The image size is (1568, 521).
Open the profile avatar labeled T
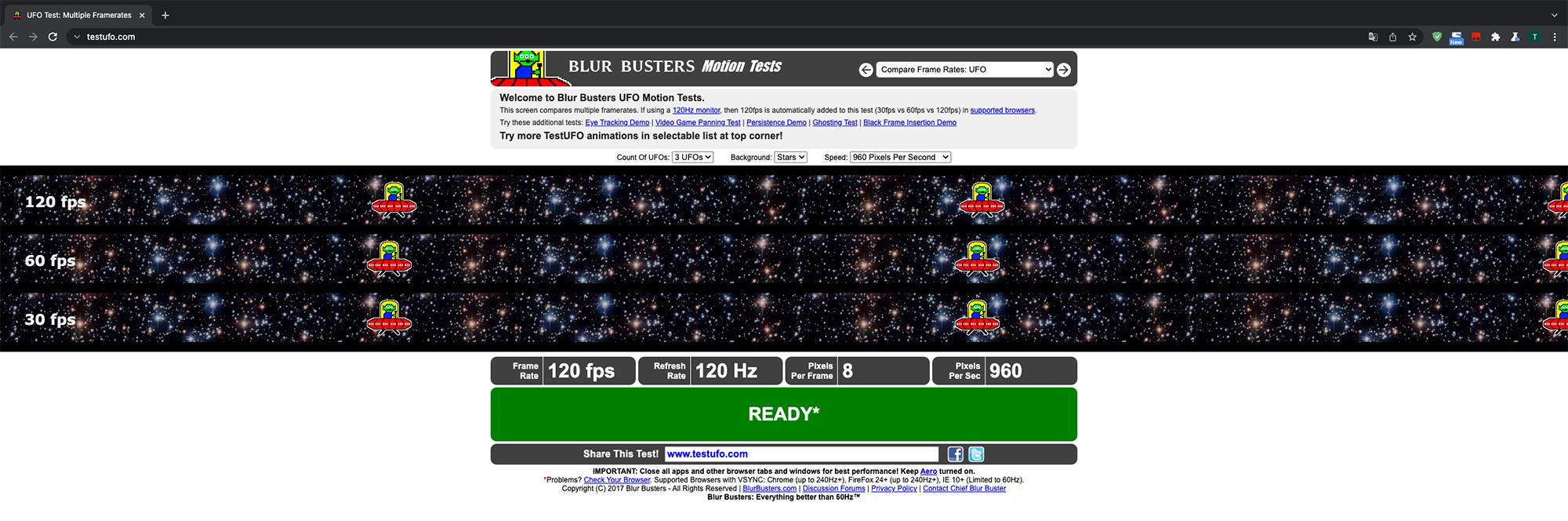coord(1534,37)
